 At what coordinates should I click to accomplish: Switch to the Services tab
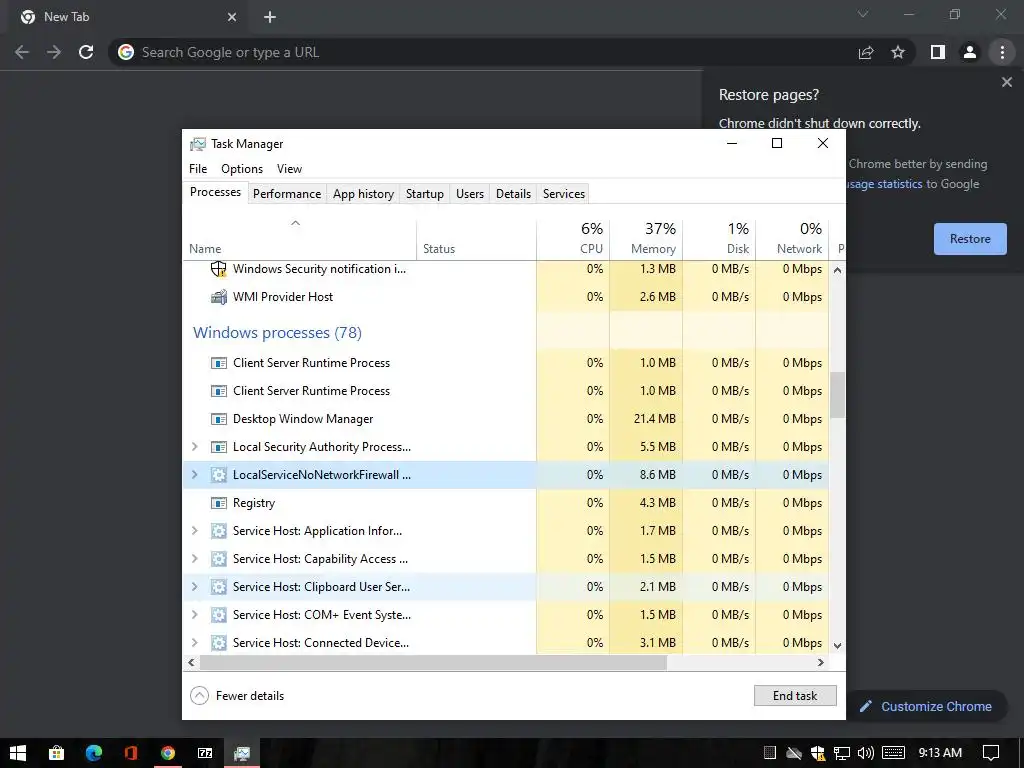coord(564,194)
